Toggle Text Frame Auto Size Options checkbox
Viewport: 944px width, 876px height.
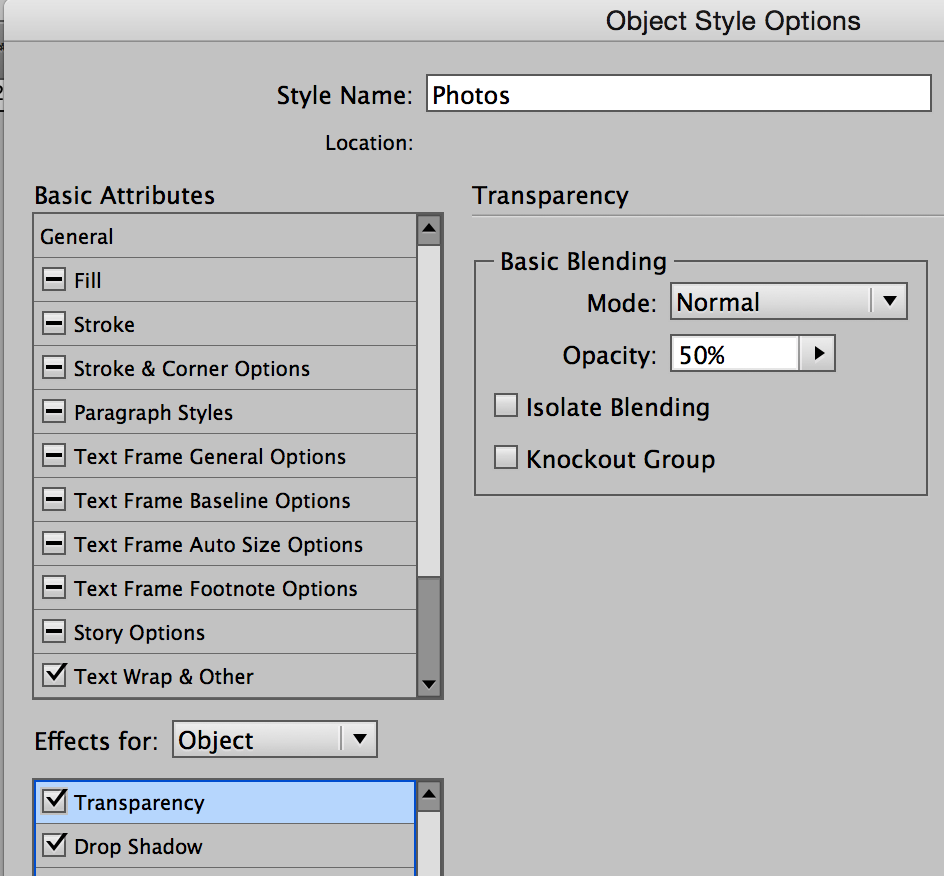click(54, 544)
